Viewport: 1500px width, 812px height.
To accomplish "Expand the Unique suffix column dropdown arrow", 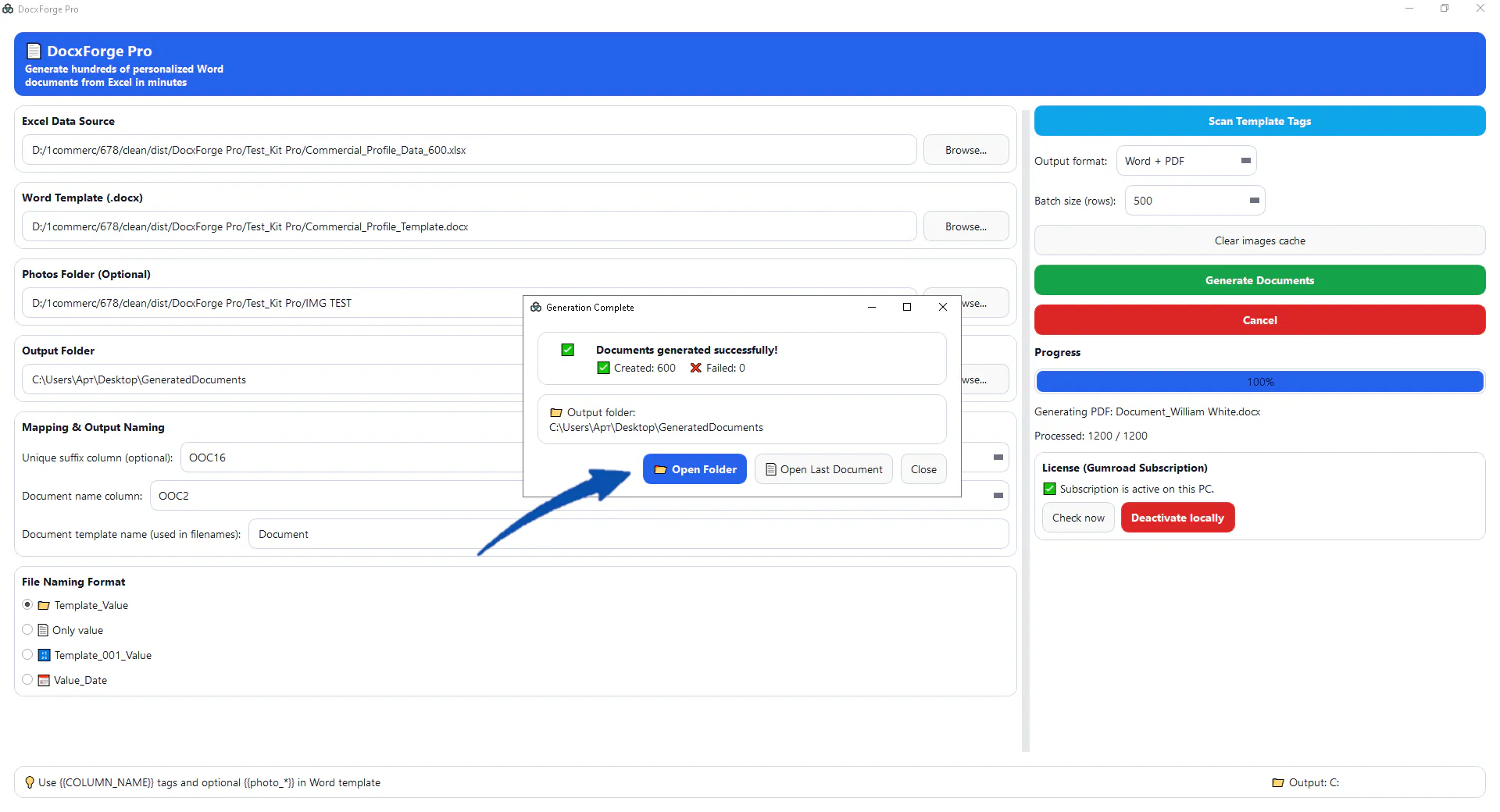I will (998, 458).
